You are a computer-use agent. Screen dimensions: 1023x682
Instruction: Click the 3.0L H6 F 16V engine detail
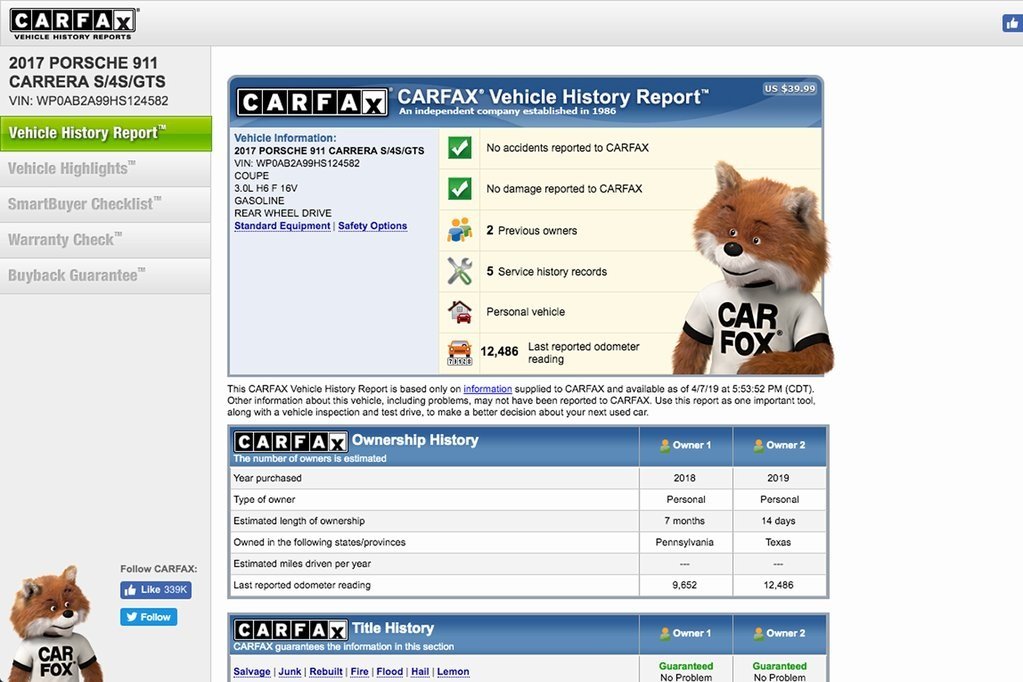click(x=266, y=189)
